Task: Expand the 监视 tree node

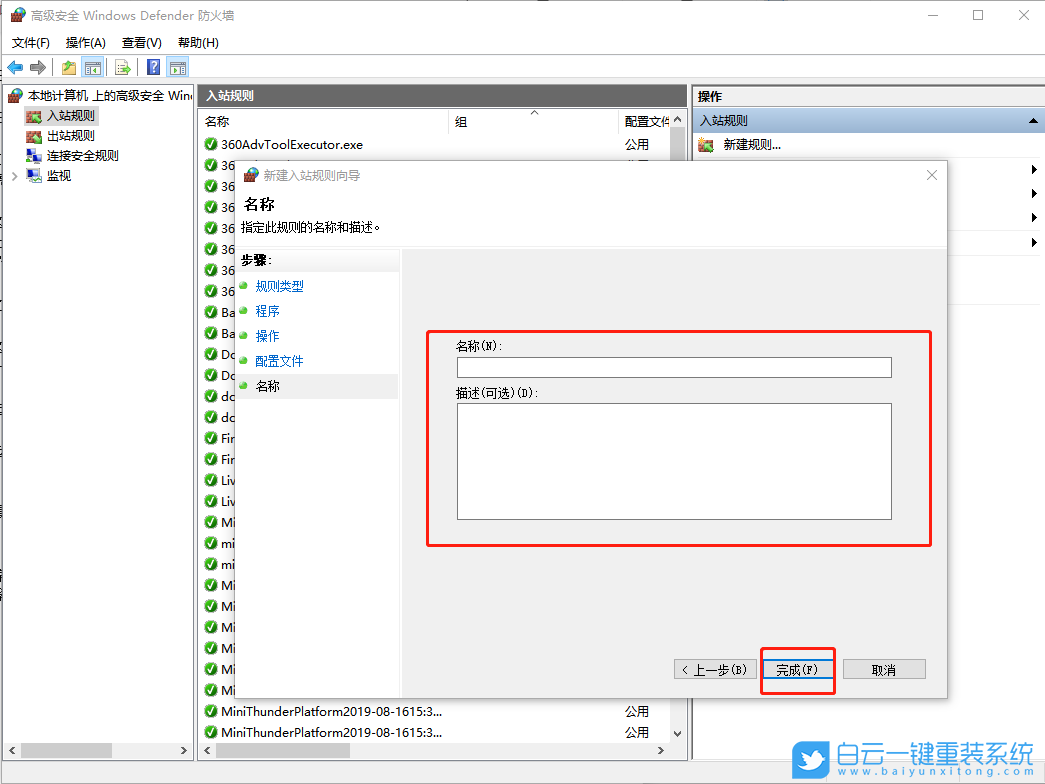Action: [14, 175]
